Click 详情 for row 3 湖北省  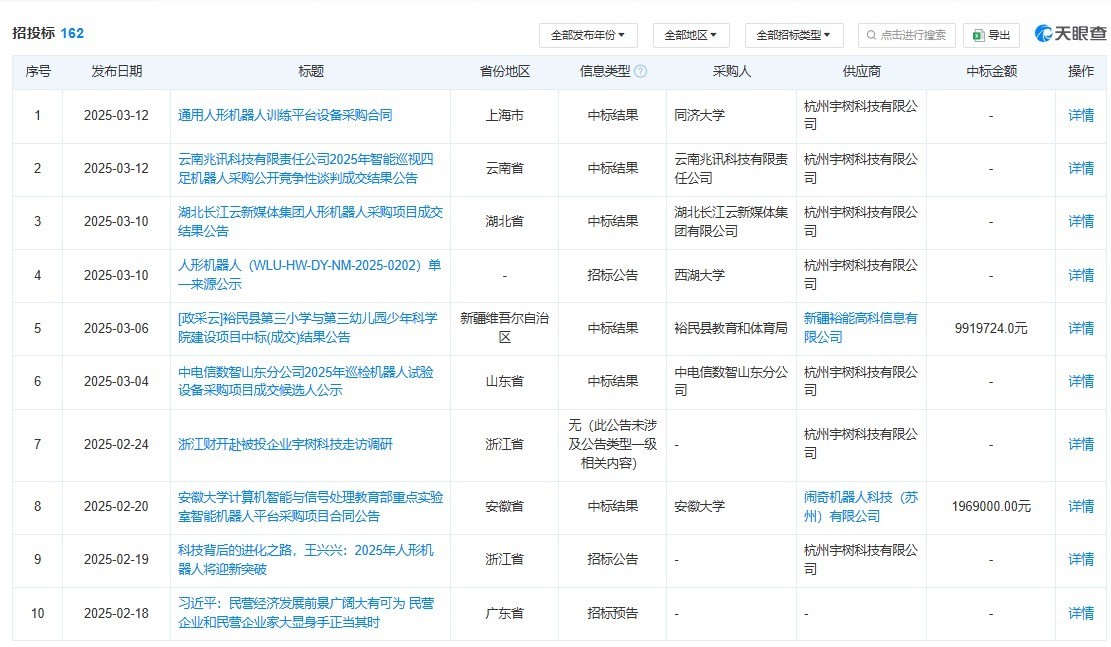1081,222
